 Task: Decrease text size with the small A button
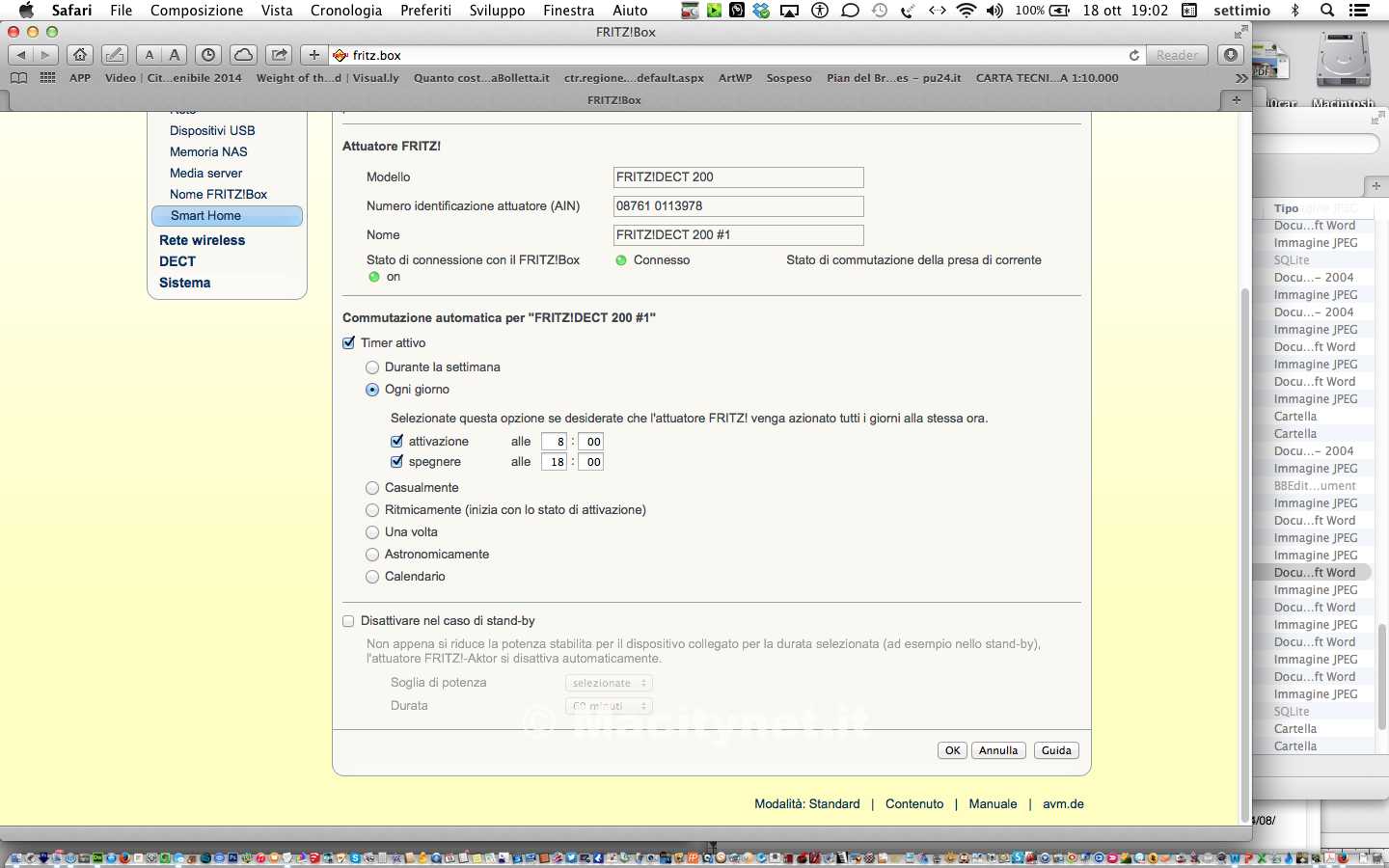click(150, 55)
